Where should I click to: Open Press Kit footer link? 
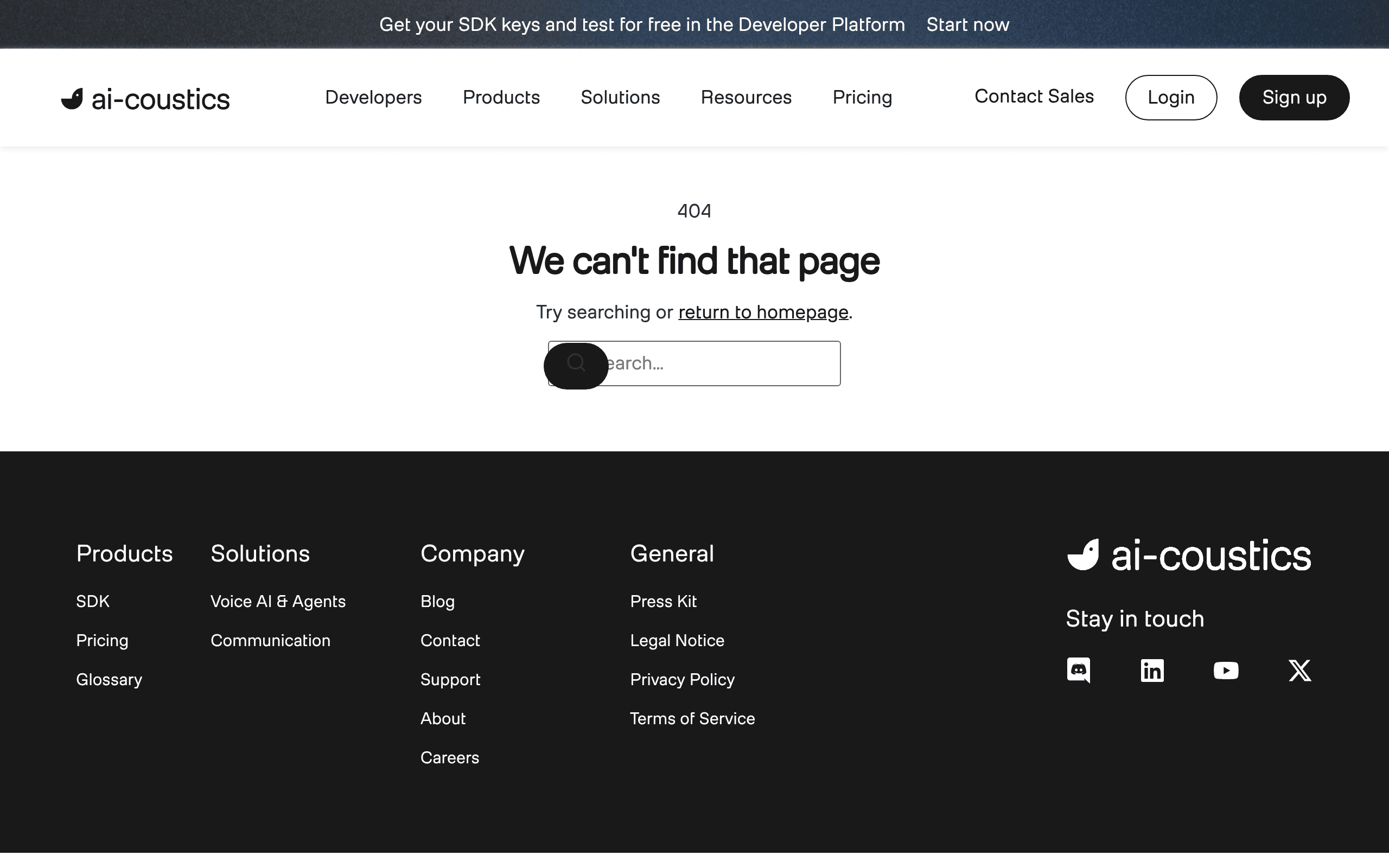663,601
